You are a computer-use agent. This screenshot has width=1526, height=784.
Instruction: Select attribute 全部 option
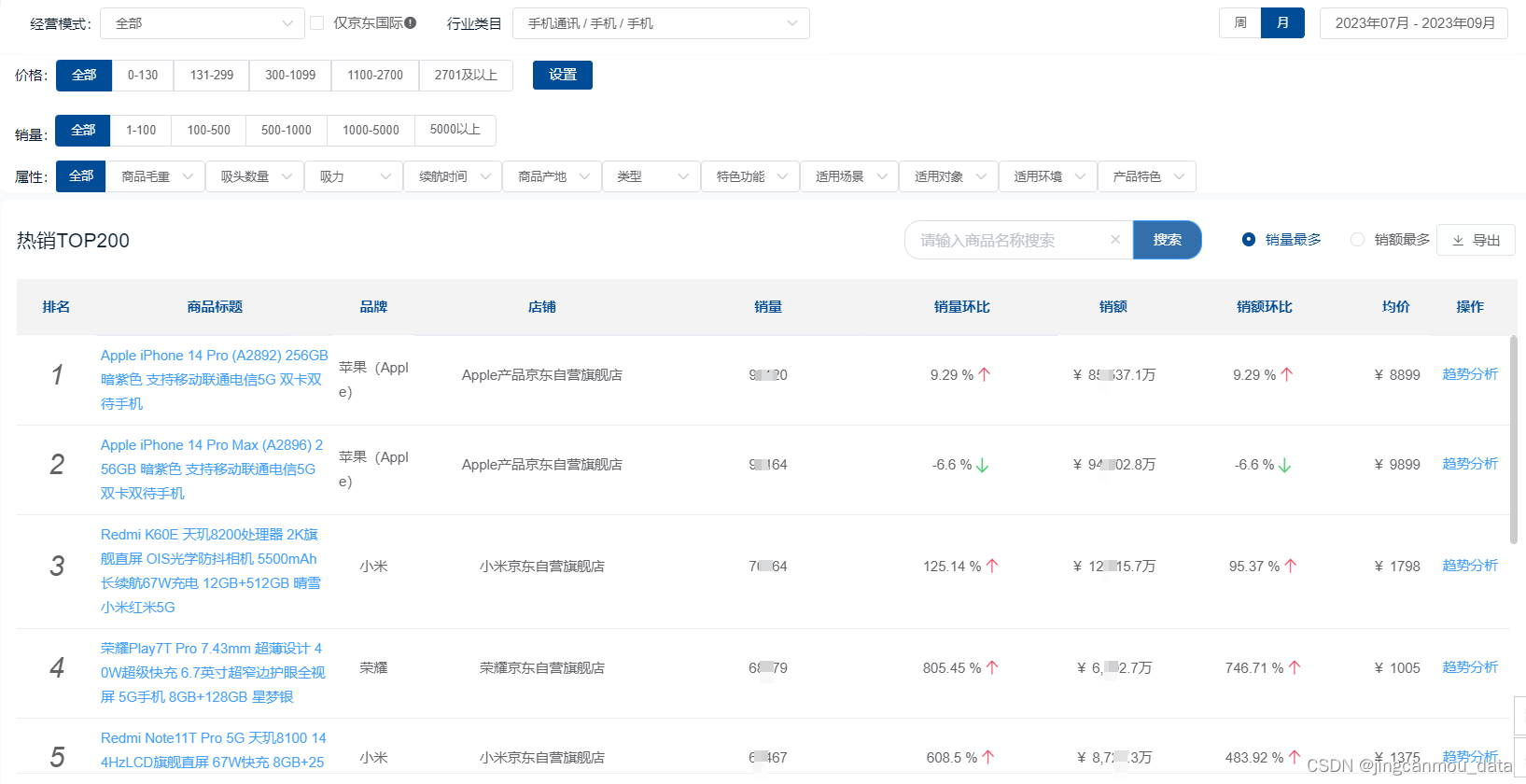click(81, 176)
